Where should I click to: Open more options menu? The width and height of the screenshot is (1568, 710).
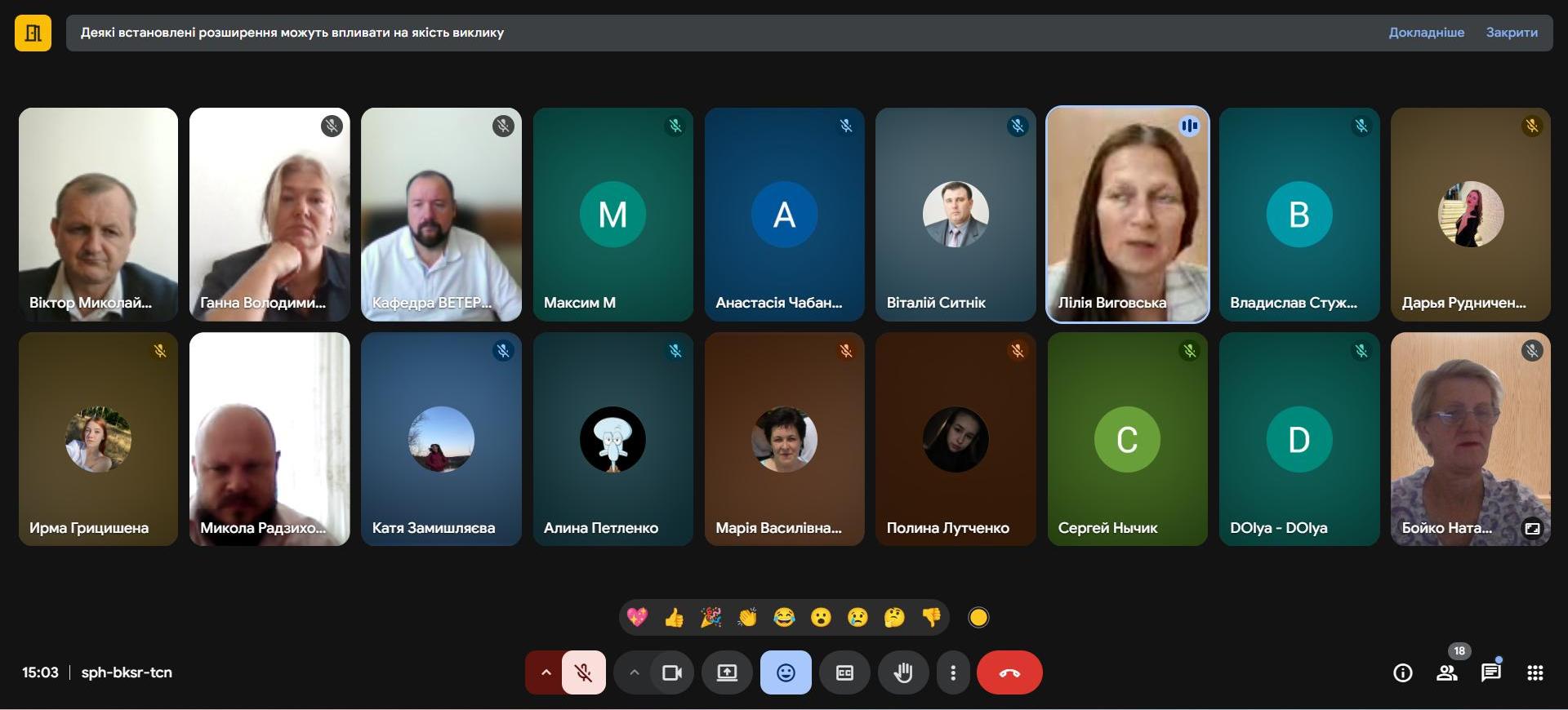(x=953, y=672)
